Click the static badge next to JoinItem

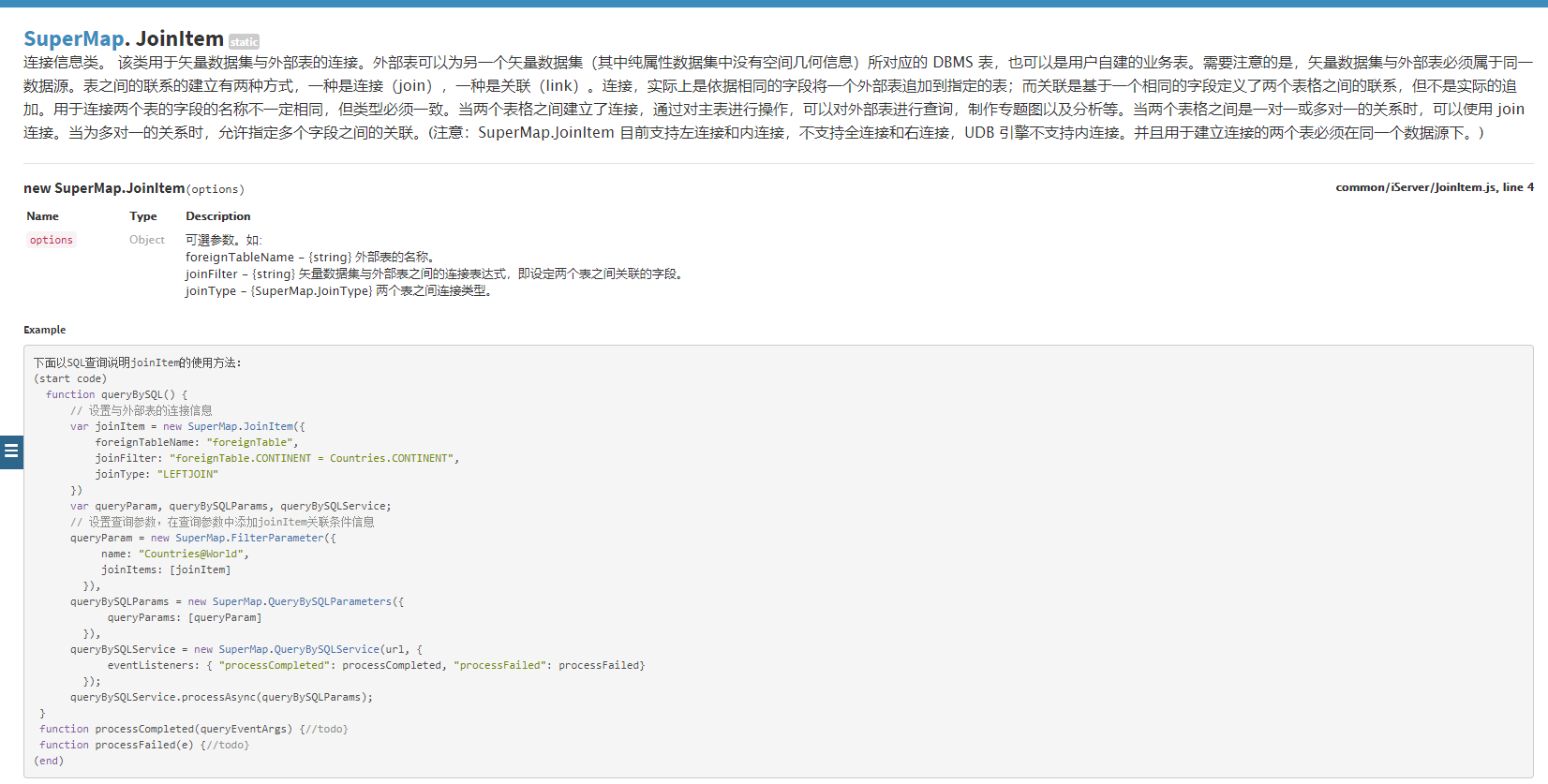point(244,42)
